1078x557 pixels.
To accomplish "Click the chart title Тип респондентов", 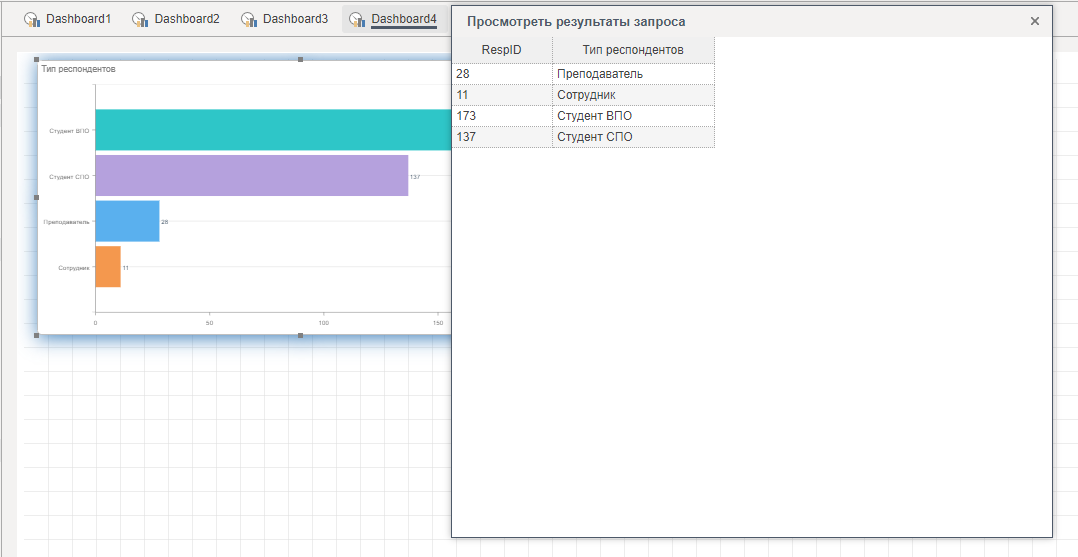I will tap(78, 69).
